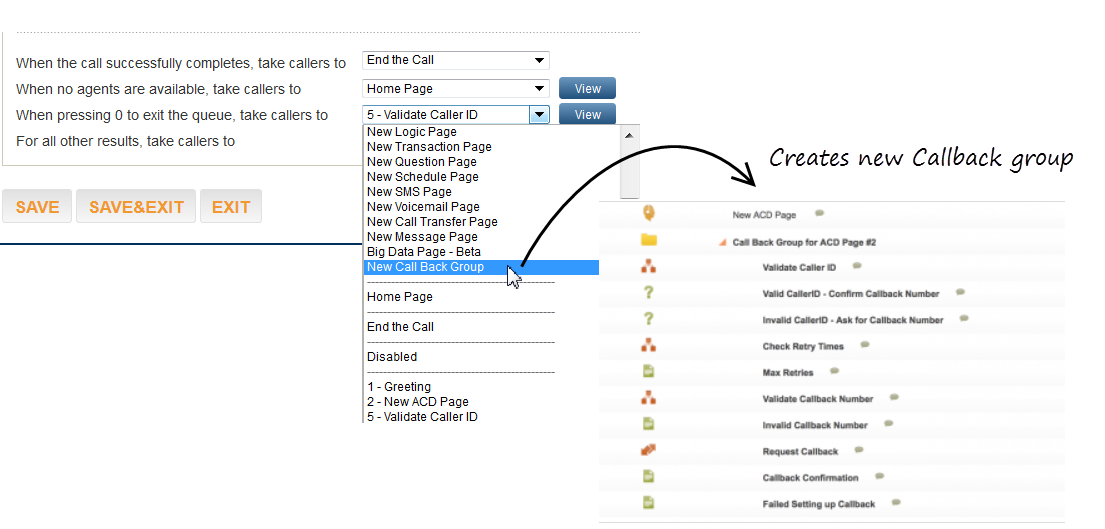Click the comment bubble next to Check Retry Times
This screenshot has height=529, width=1105.
tap(865, 345)
